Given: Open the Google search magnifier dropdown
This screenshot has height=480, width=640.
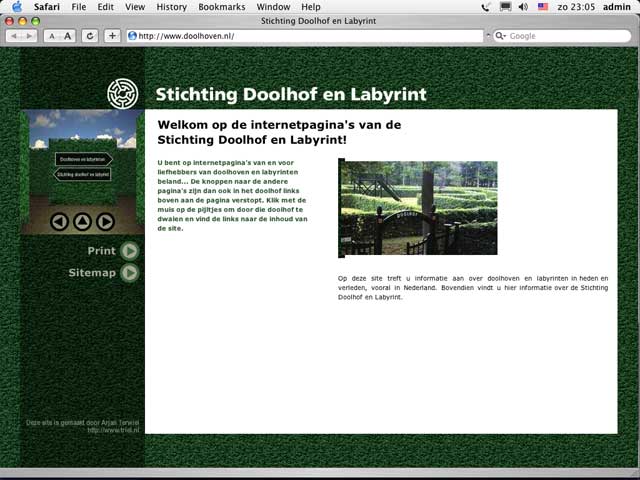Looking at the screenshot, I should pyautogui.click(x=502, y=36).
